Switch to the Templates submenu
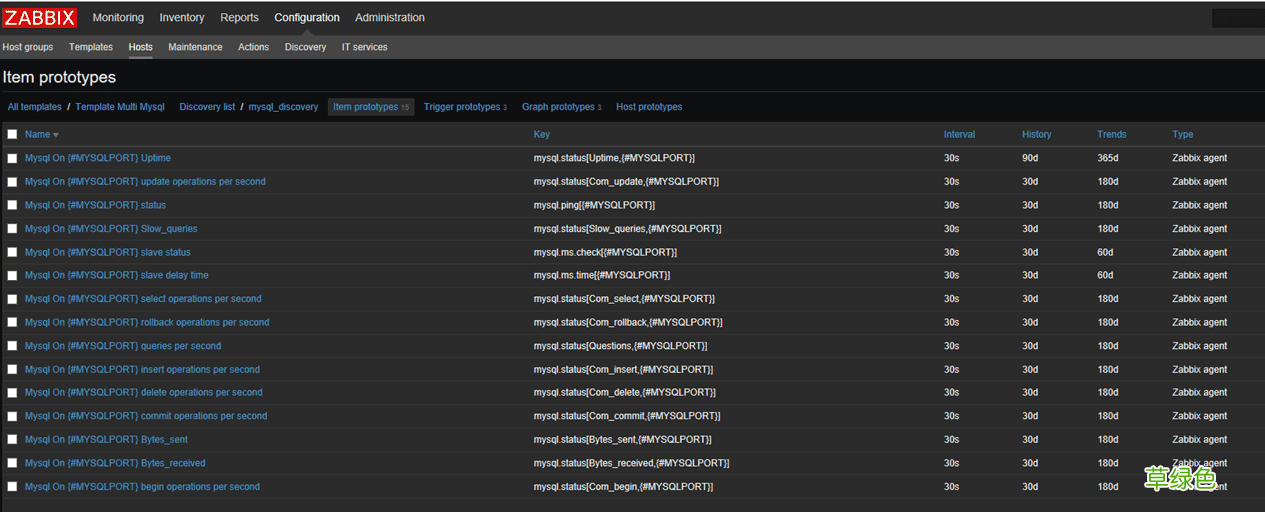 tap(91, 47)
